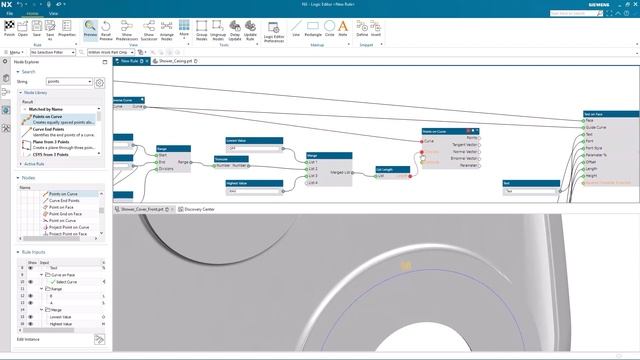This screenshot has width=640, height=360.
Task: Toggle Show eye for Text input row
Action: click(x=31, y=268)
